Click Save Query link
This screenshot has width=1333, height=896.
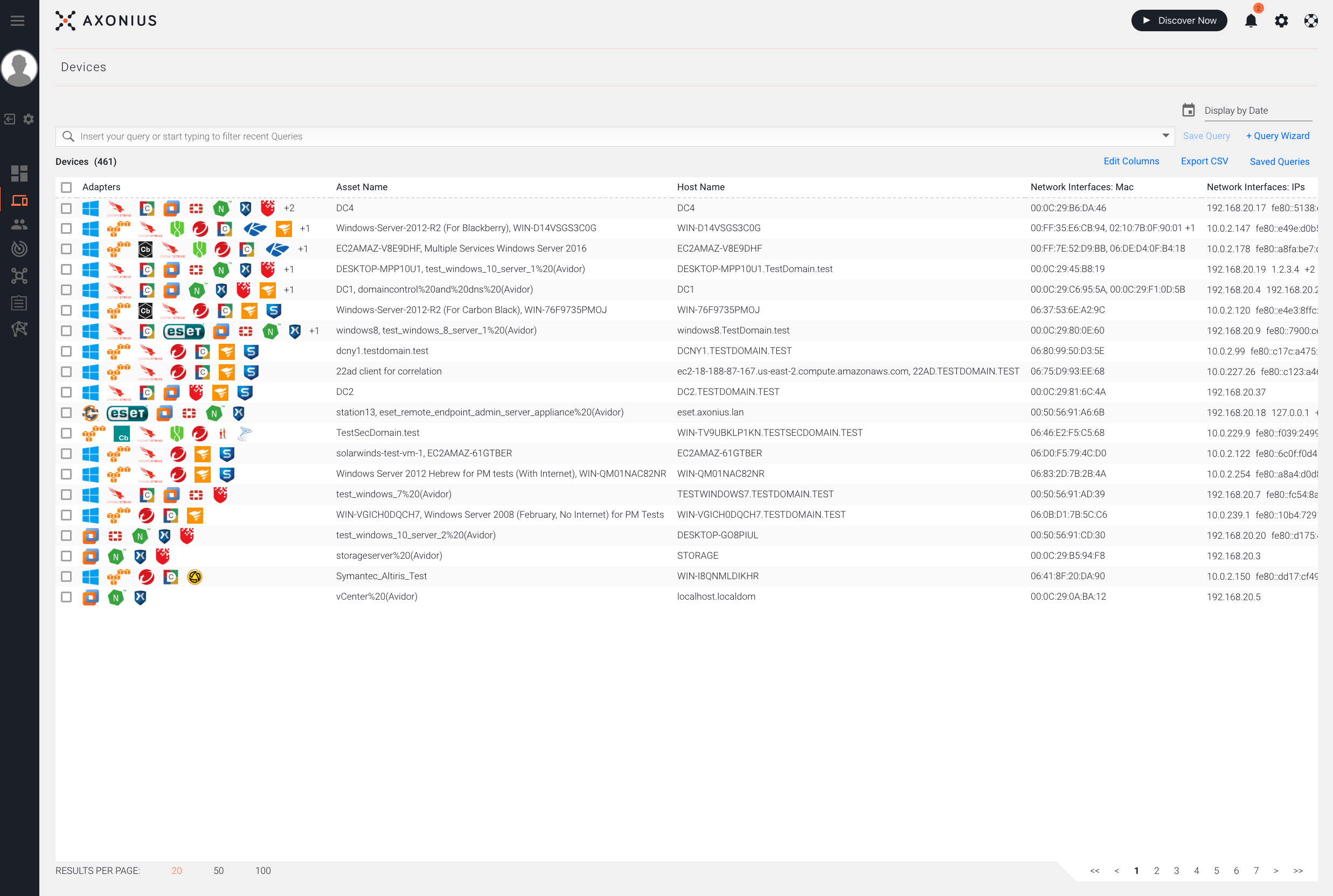(x=1206, y=136)
